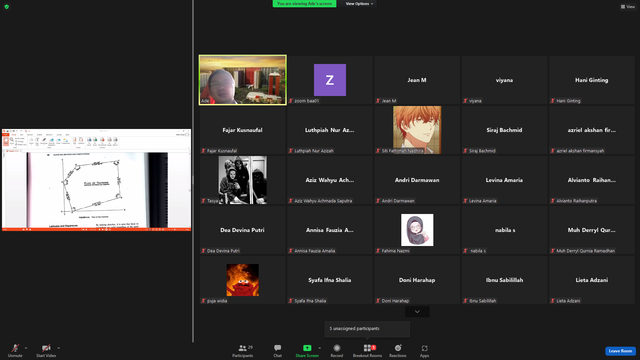The height and width of the screenshot is (360, 640).
Task: Select the Hani Ginting participant tile
Action: click(x=592, y=80)
